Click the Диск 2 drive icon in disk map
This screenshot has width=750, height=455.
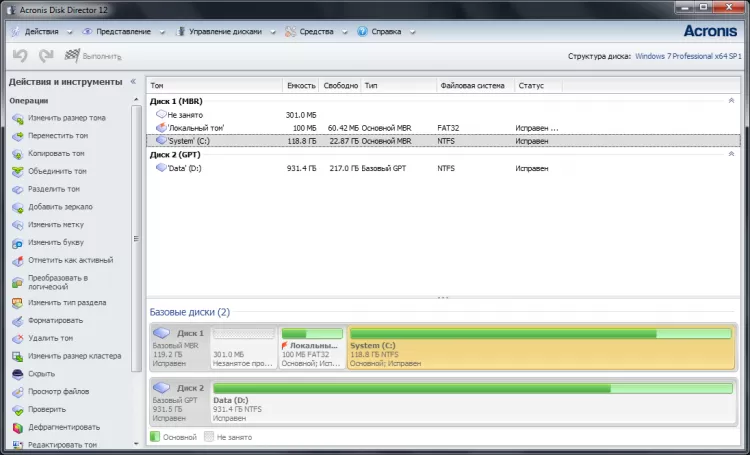pos(161,387)
